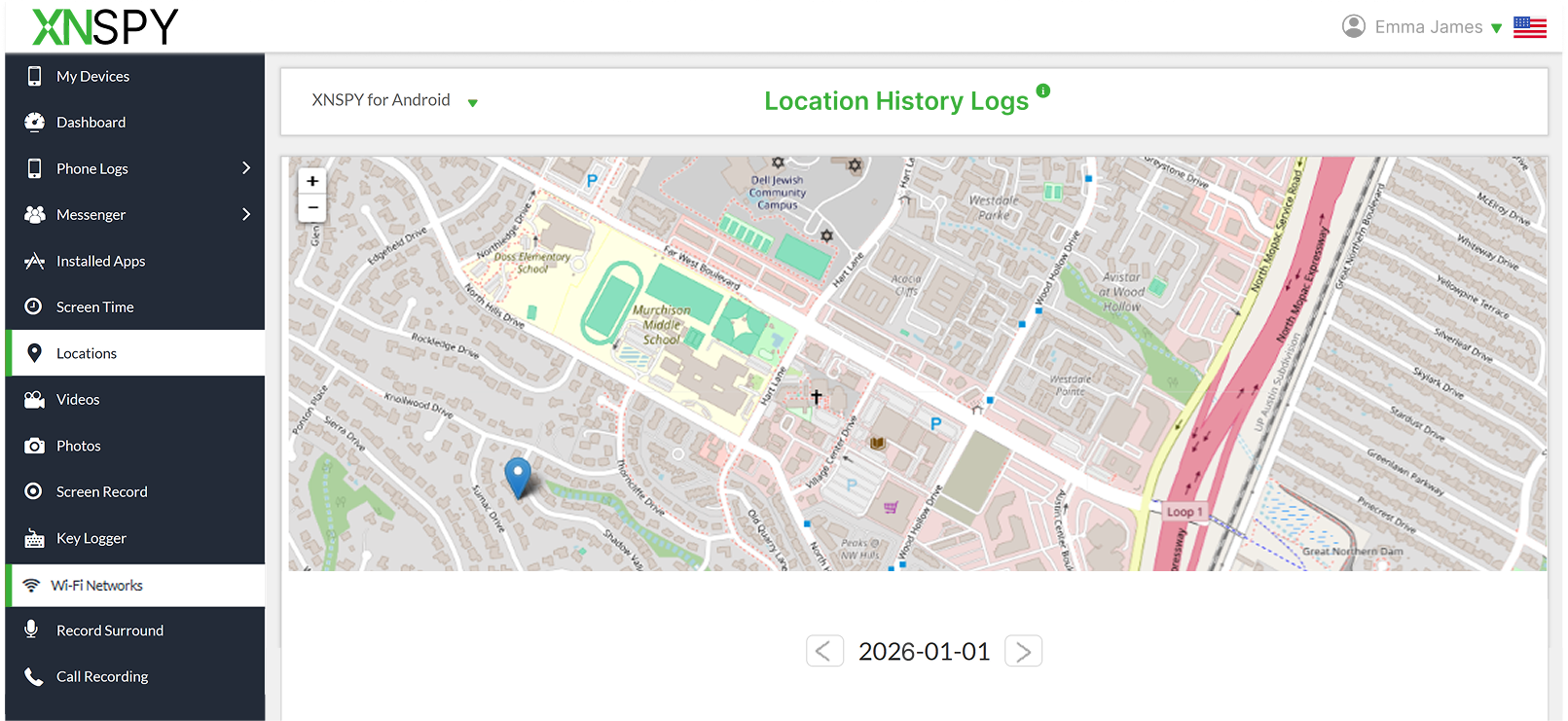Viewport: 1568px width, 721px height.
Task: Click the US flag language icon
Action: 1529,27
